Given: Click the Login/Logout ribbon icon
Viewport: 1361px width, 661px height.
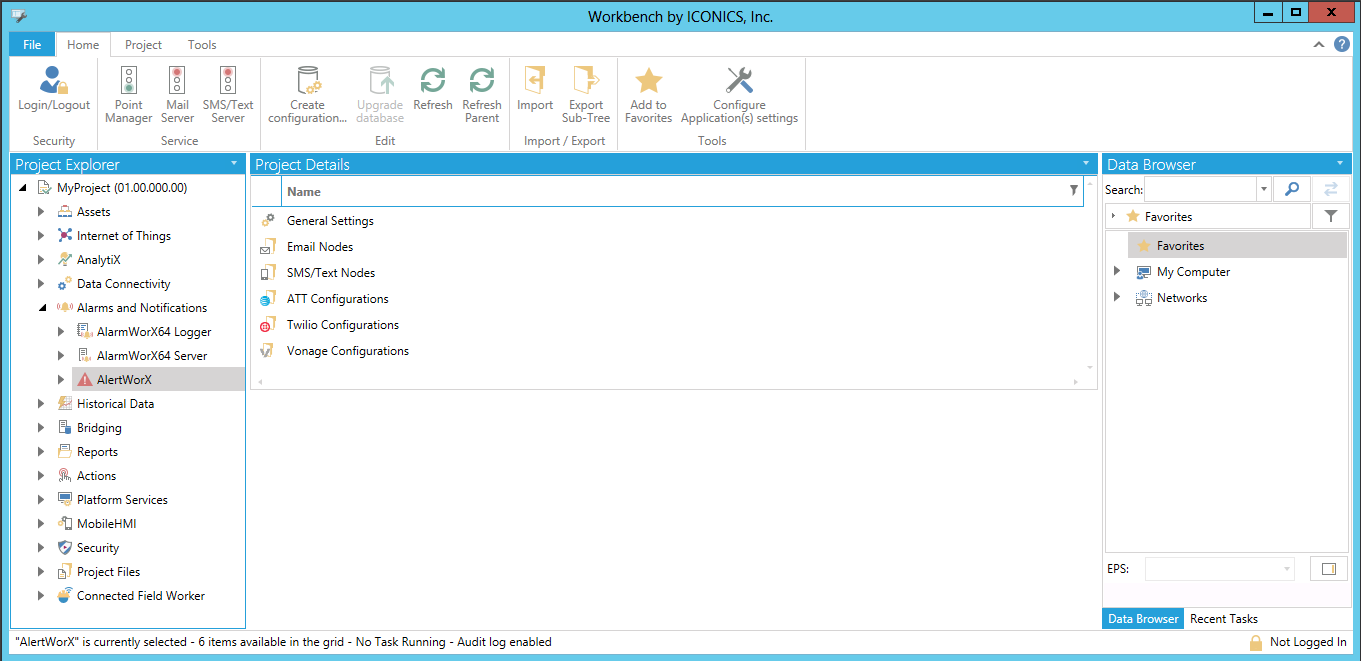Looking at the screenshot, I should 54,81.
